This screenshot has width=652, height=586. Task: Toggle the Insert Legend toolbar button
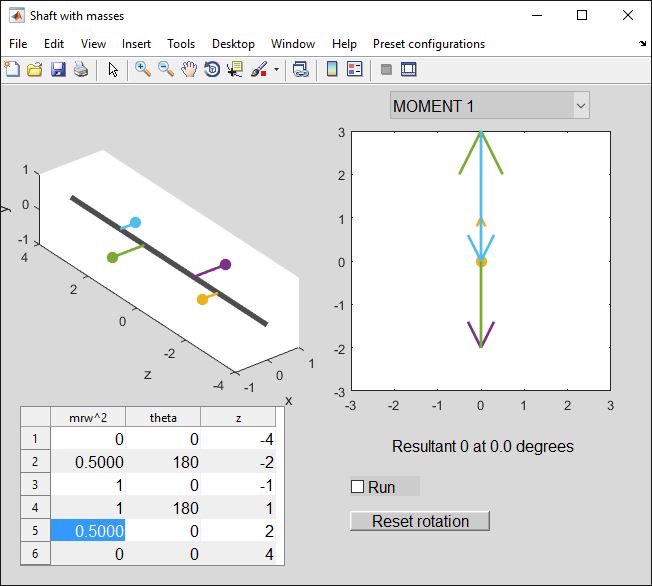point(355,69)
